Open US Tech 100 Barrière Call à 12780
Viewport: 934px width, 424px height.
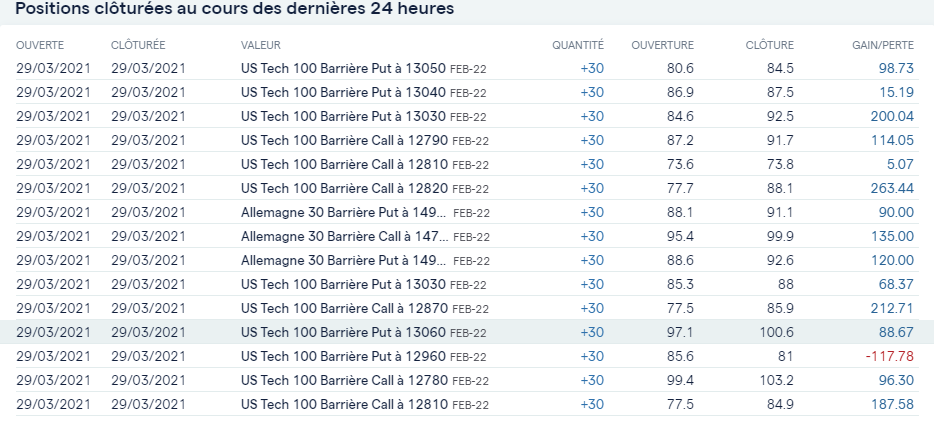344,380
